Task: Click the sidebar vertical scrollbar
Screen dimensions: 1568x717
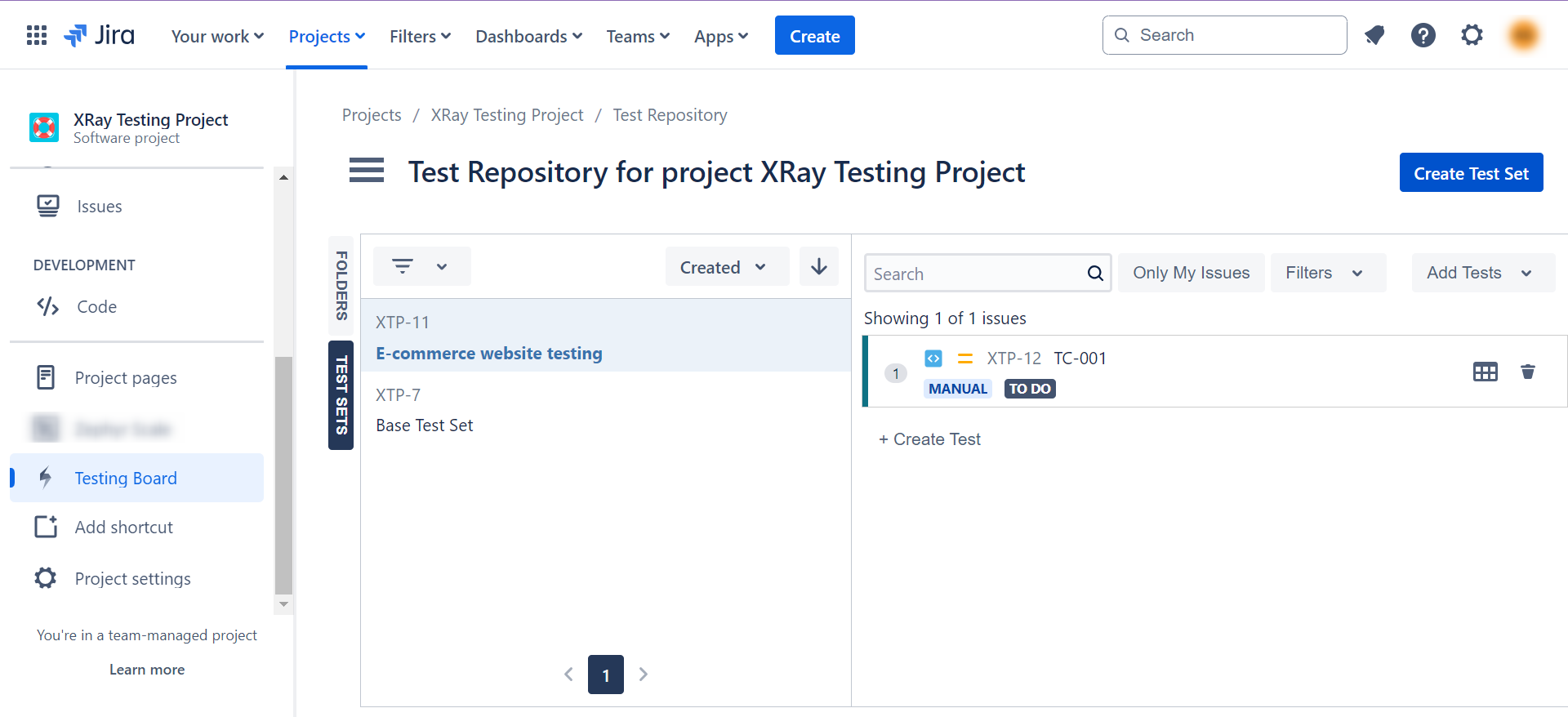Action: pos(283,474)
